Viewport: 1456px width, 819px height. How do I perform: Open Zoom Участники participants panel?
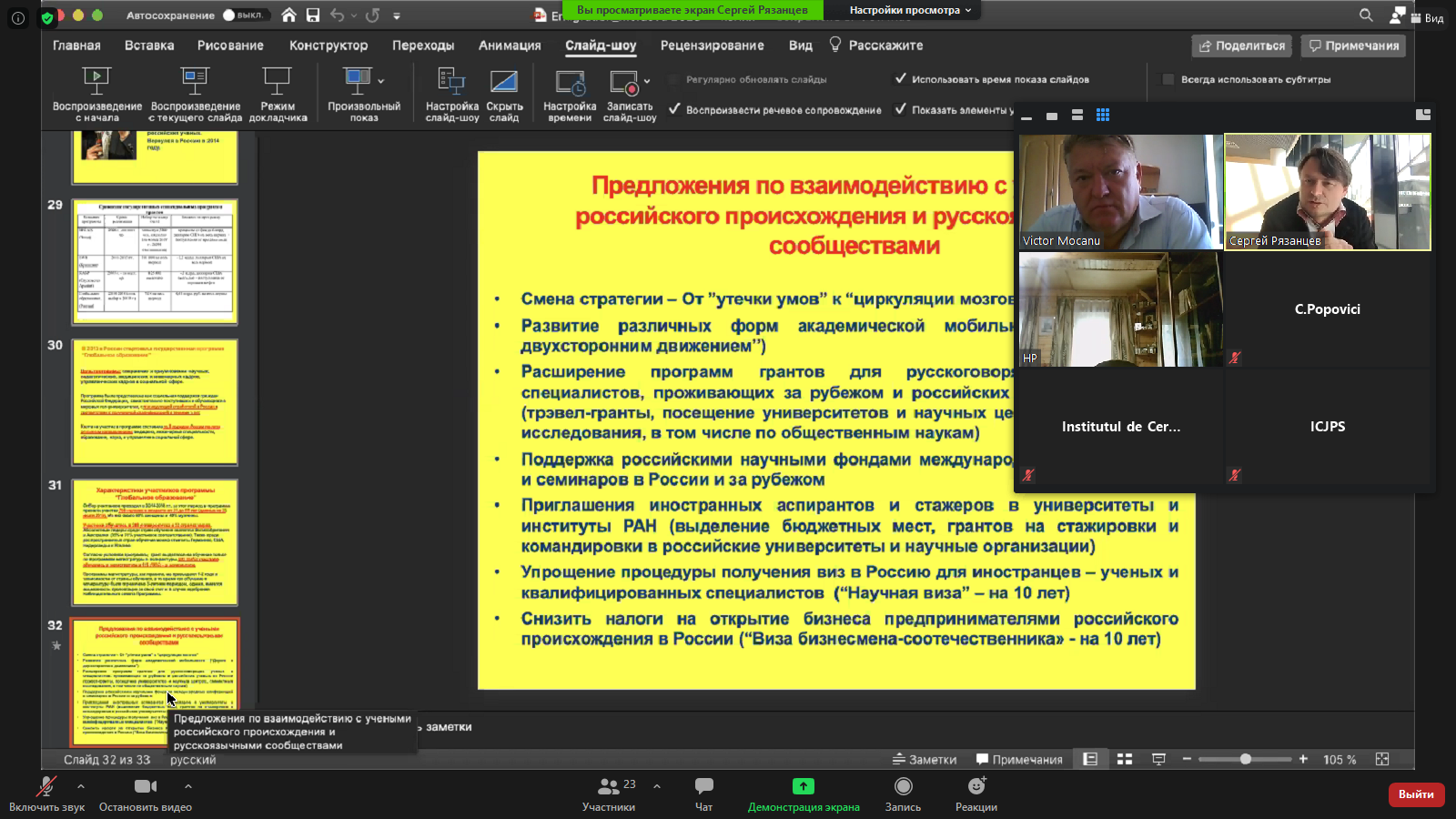(x=609, y=794)
